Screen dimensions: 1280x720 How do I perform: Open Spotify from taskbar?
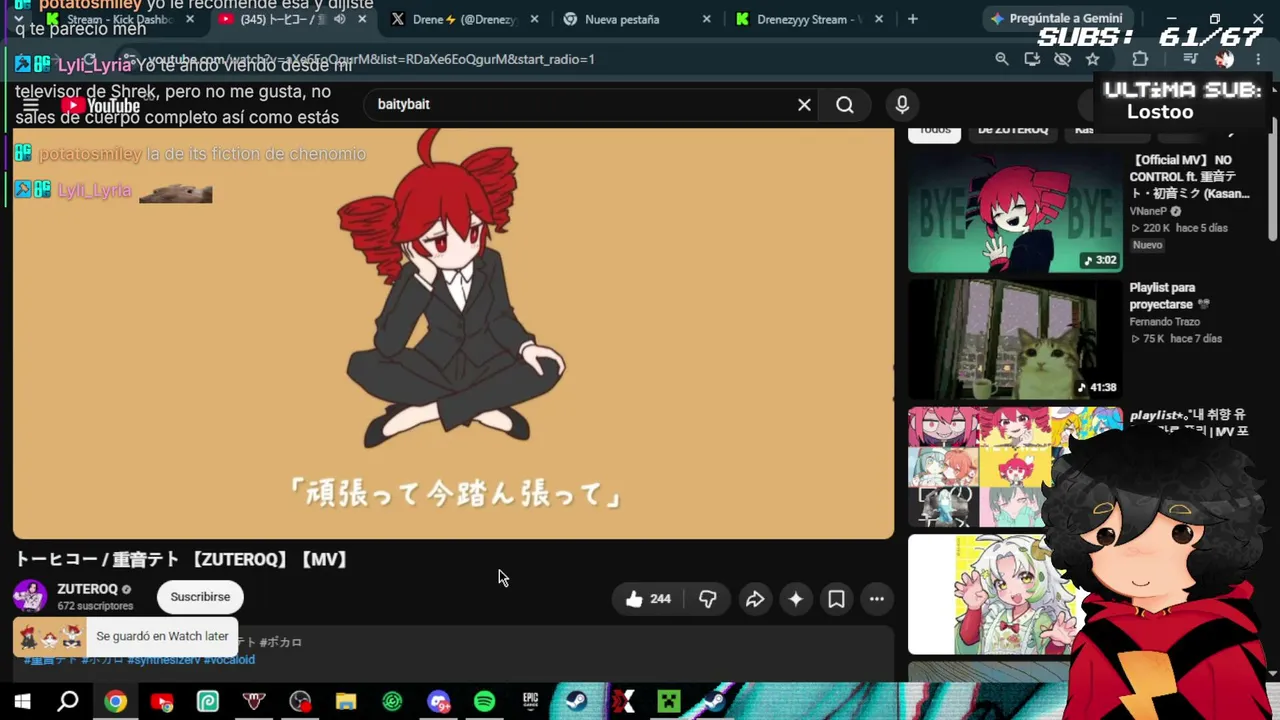484,701
